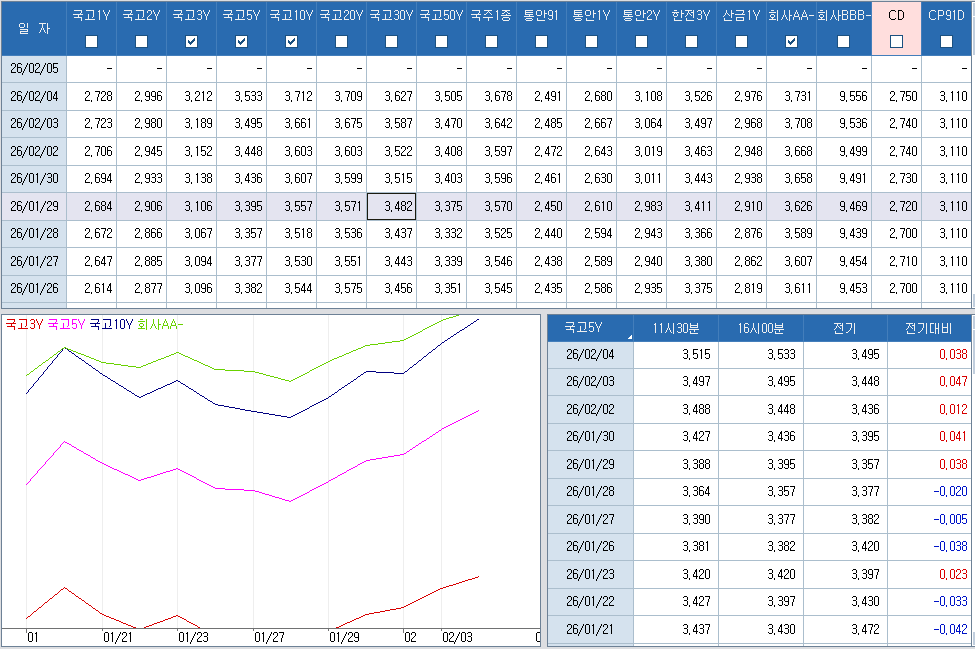Click 26/01/28 date in lower table
Viewport: 975px width, 649px height.
click(590, 491)
